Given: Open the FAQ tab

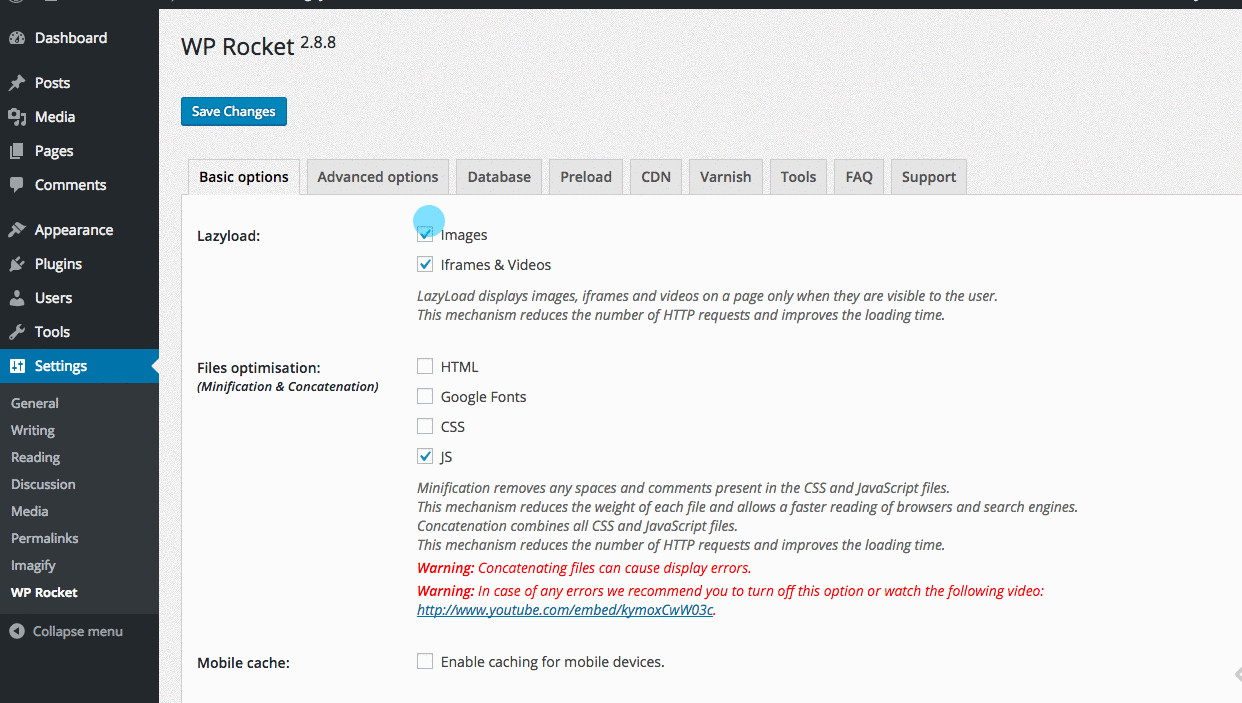Looking at the screenshot, I should [x=859, y=177].
